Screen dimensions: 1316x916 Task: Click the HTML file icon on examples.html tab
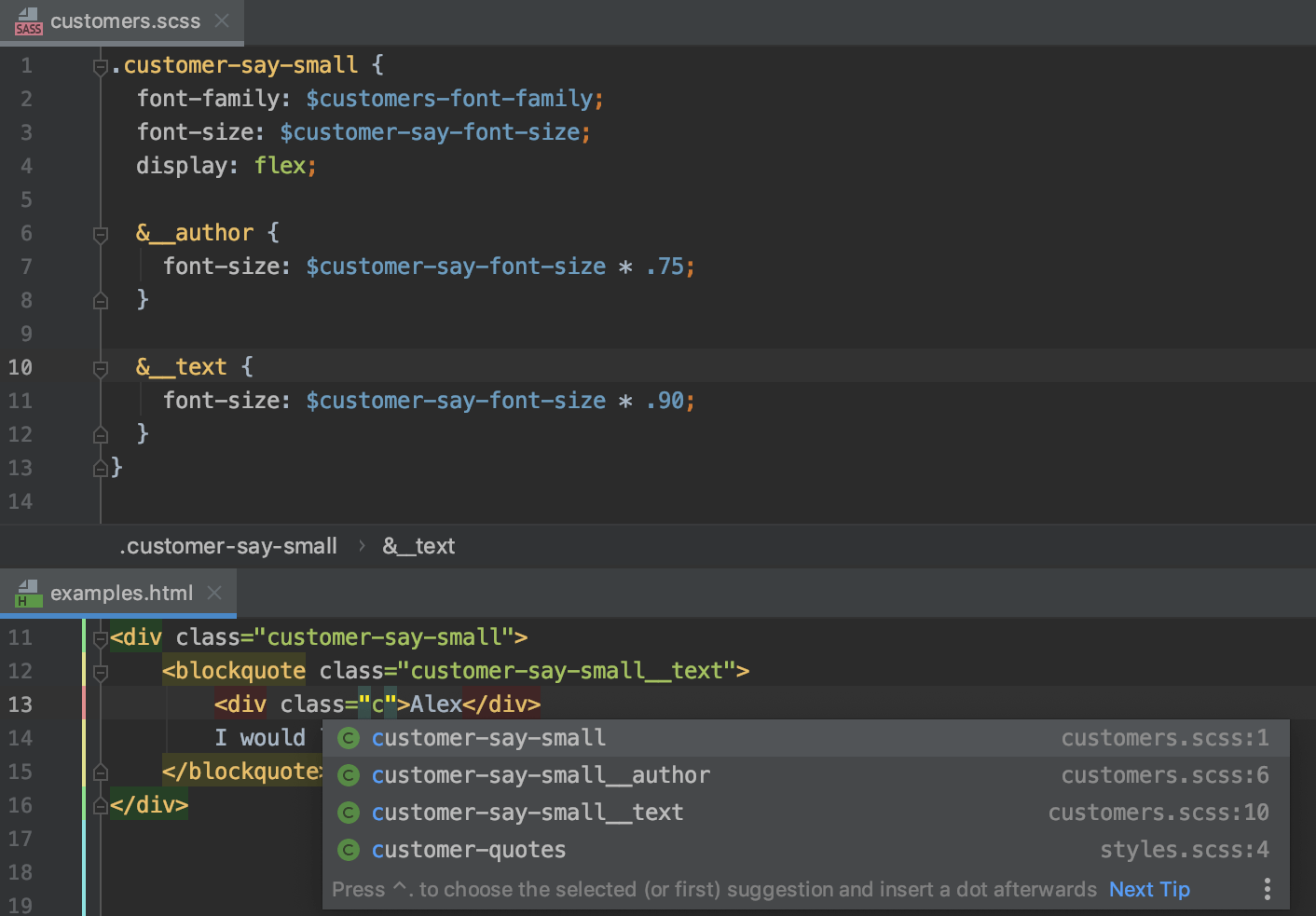pos(28,593)
